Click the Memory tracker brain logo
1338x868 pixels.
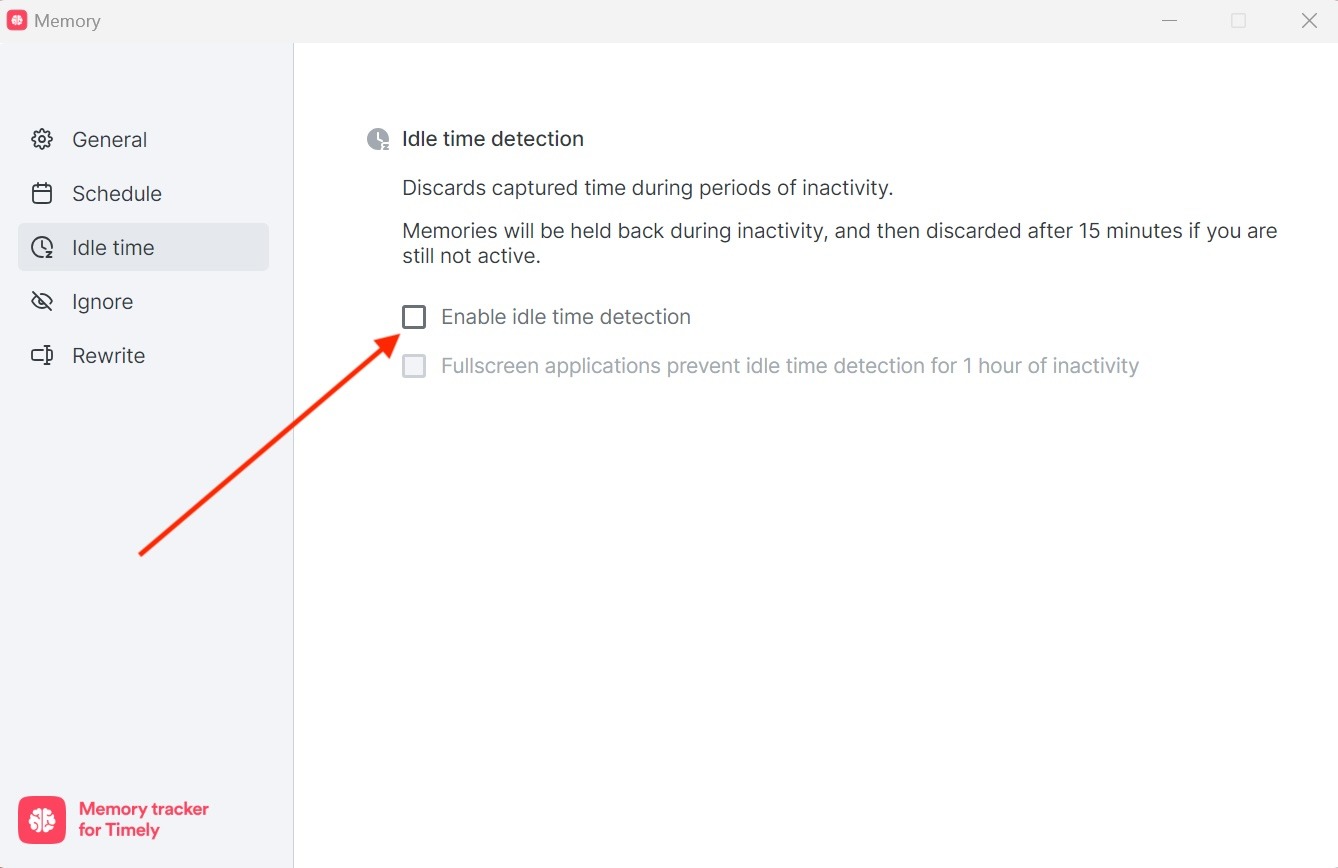[41, 819]
